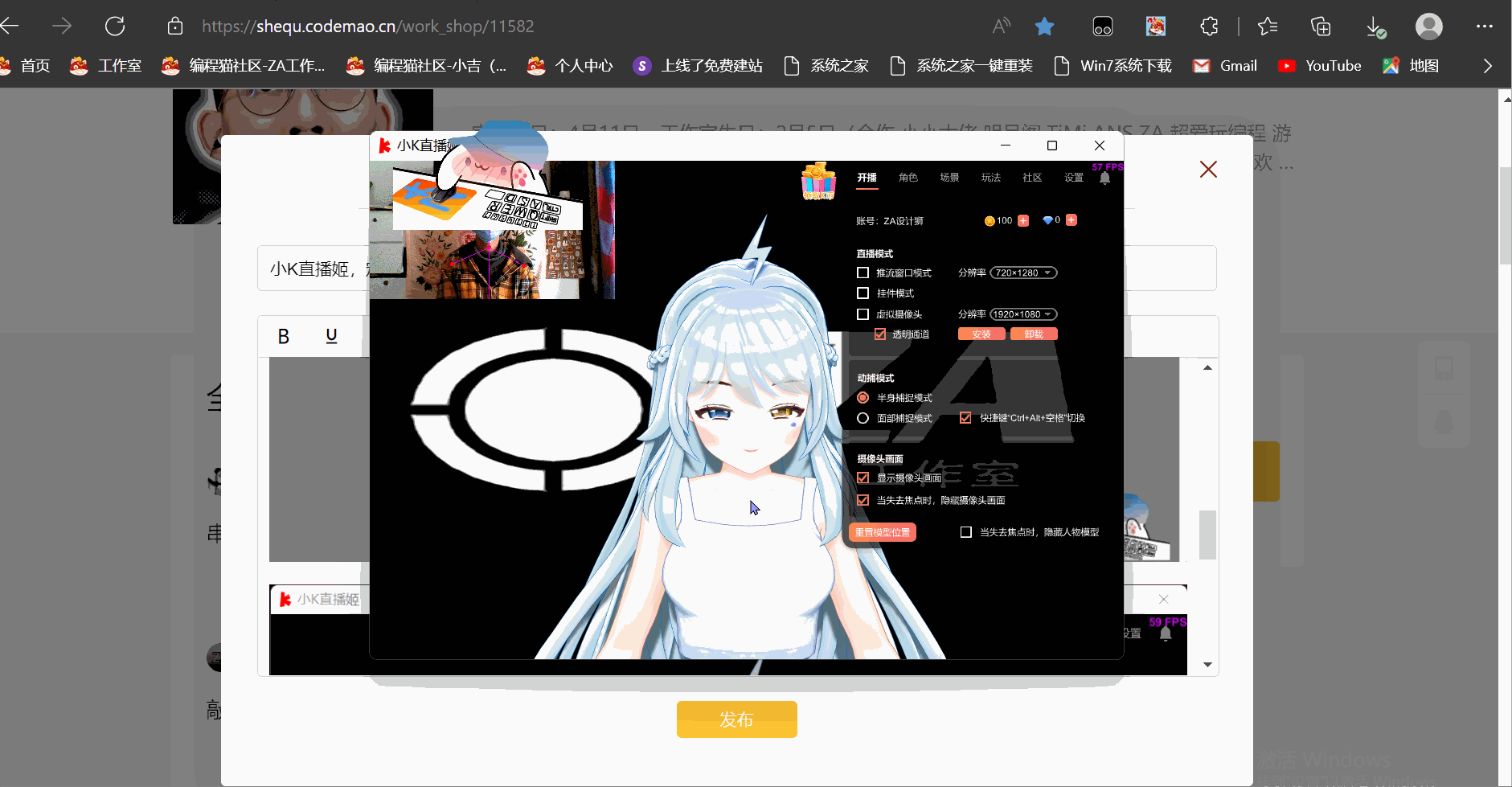Open the 720×1280 resolution dropdown

click(x=1023, y=273)
